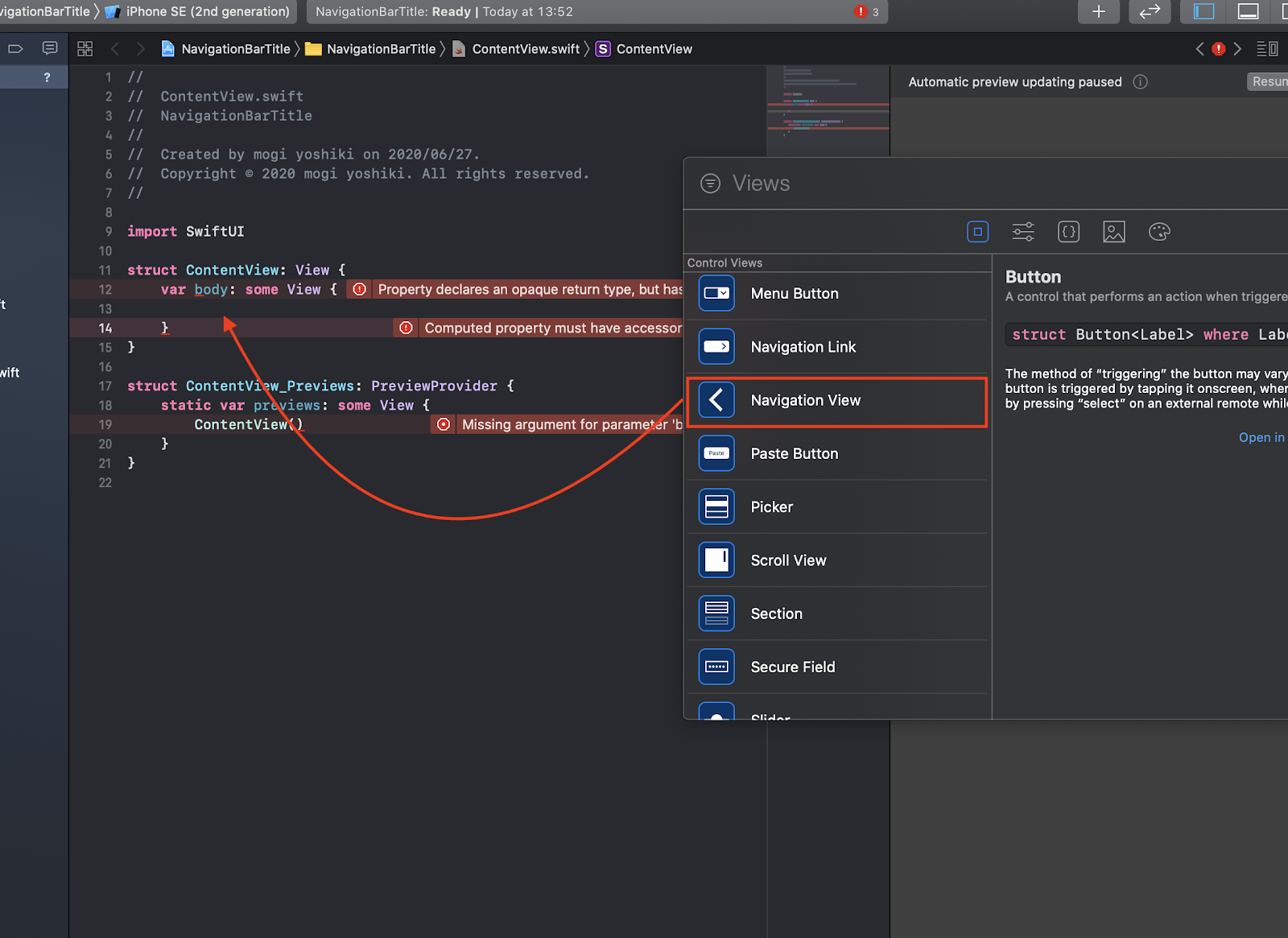Click the modified status question mark badge
1288x938 pixels.
[47, 77]
